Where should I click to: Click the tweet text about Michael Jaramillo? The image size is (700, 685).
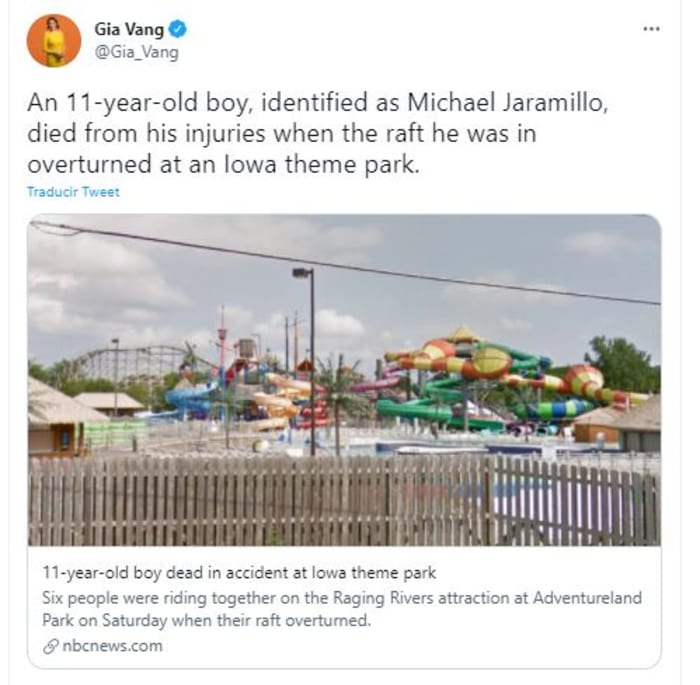click(317, 133)
